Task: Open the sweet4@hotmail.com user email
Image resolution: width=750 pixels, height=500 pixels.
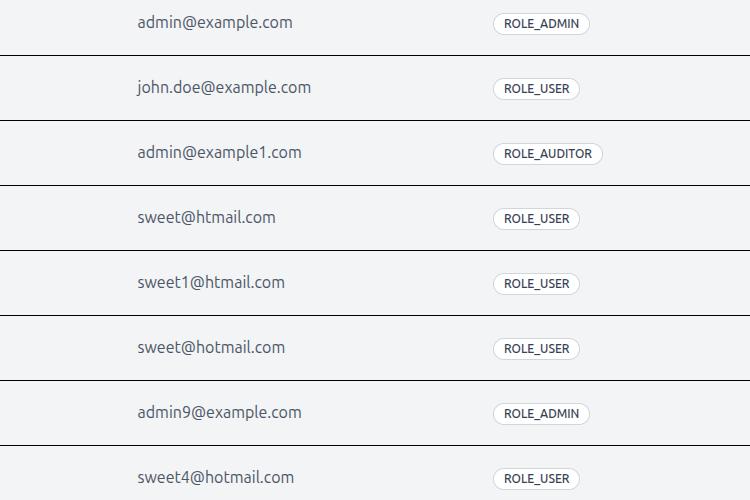Action: click(216, 478)
